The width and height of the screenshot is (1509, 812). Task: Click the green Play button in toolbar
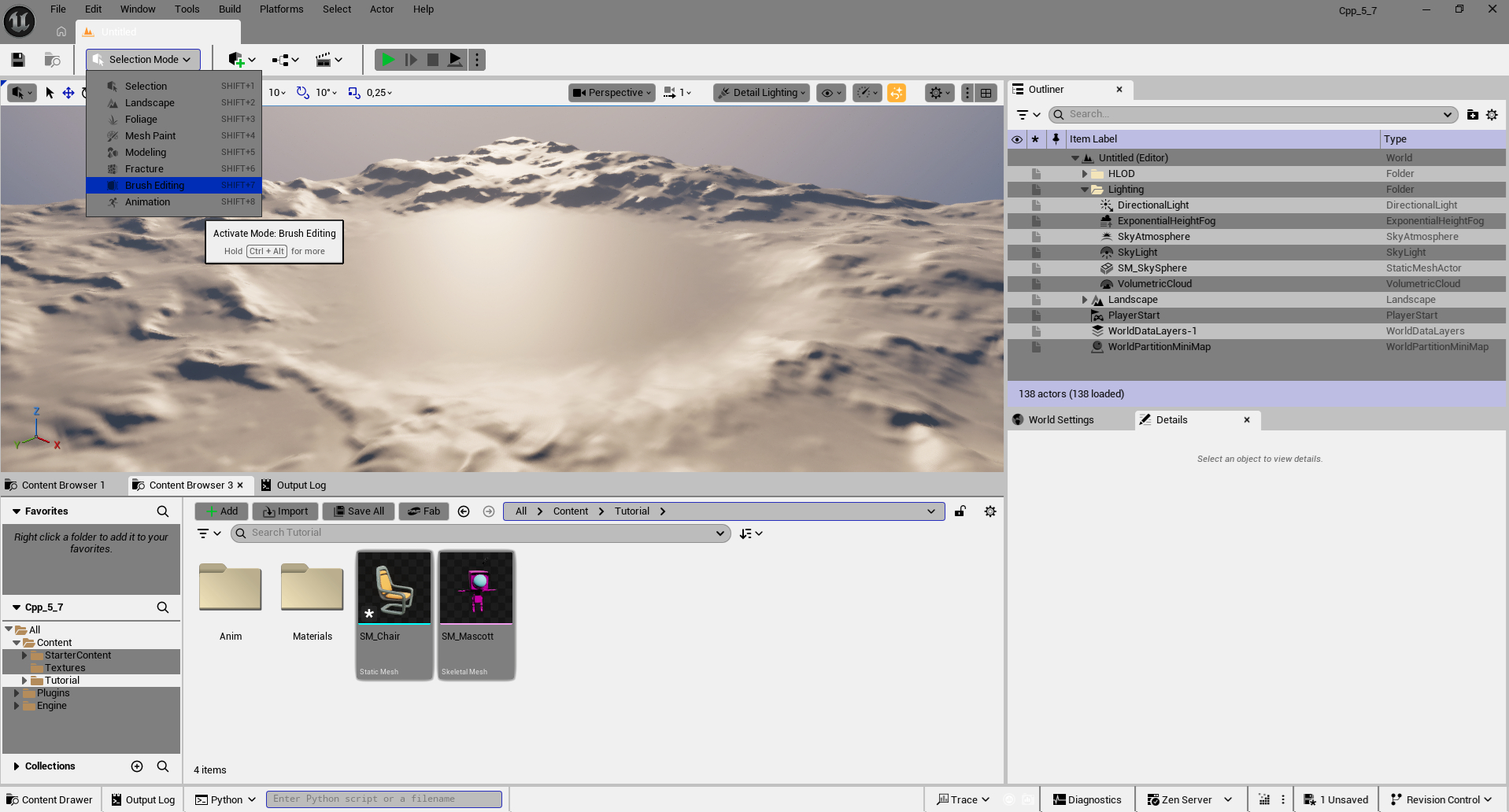387,60
